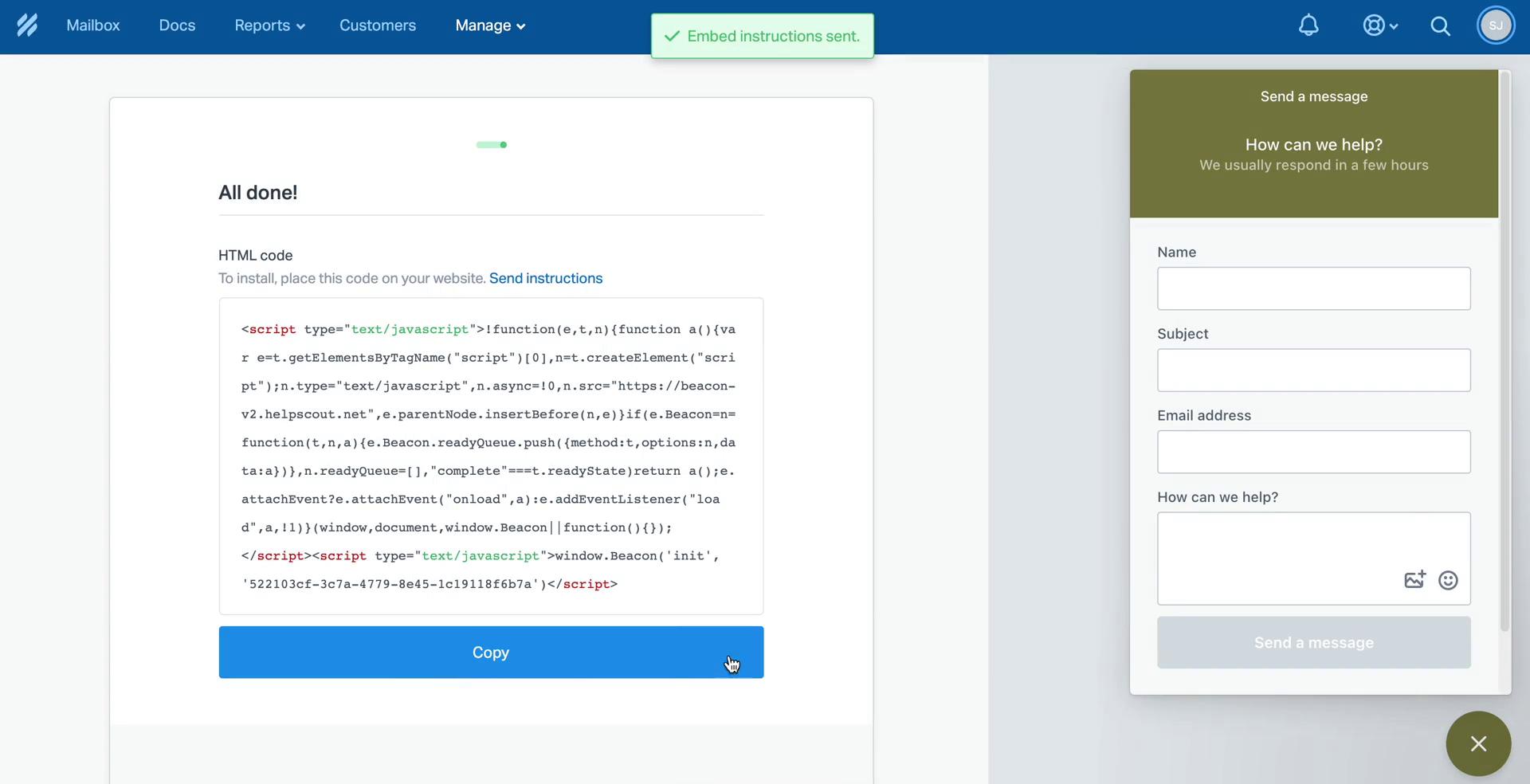Click the add image attachment icon

pyautogui.click(x=1414, y=579)
